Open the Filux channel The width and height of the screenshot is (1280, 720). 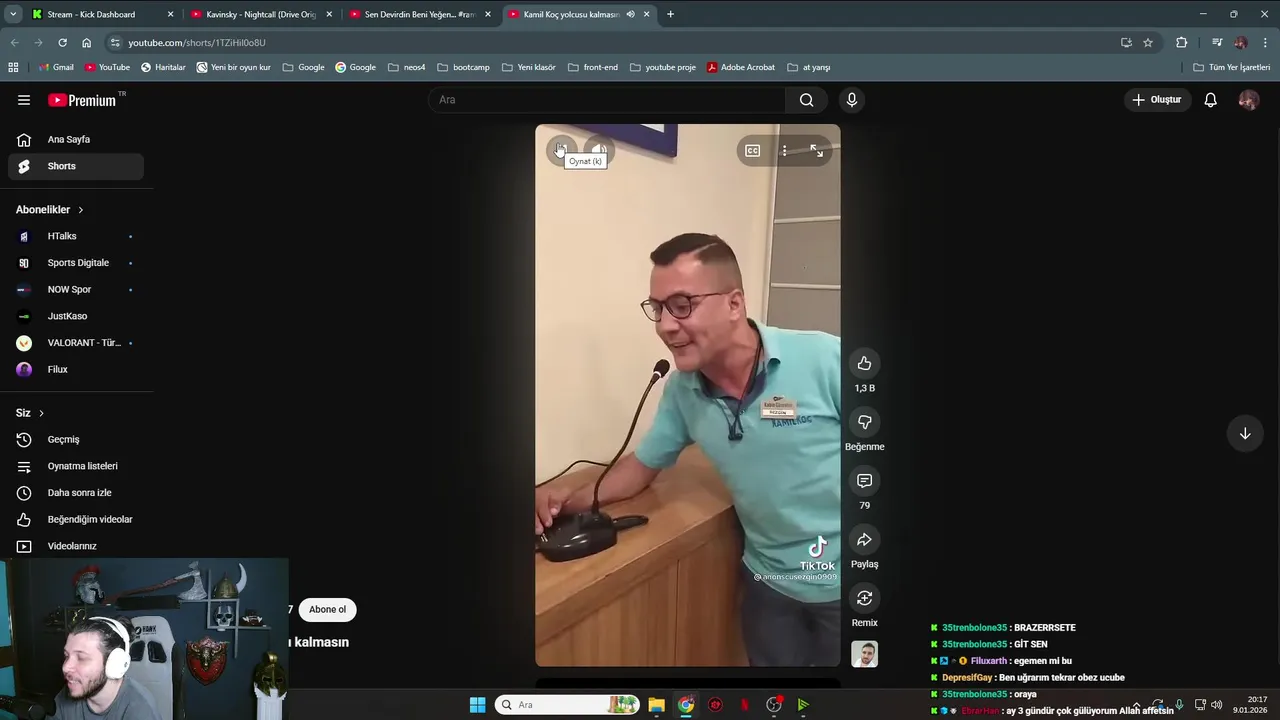(76, 369)
